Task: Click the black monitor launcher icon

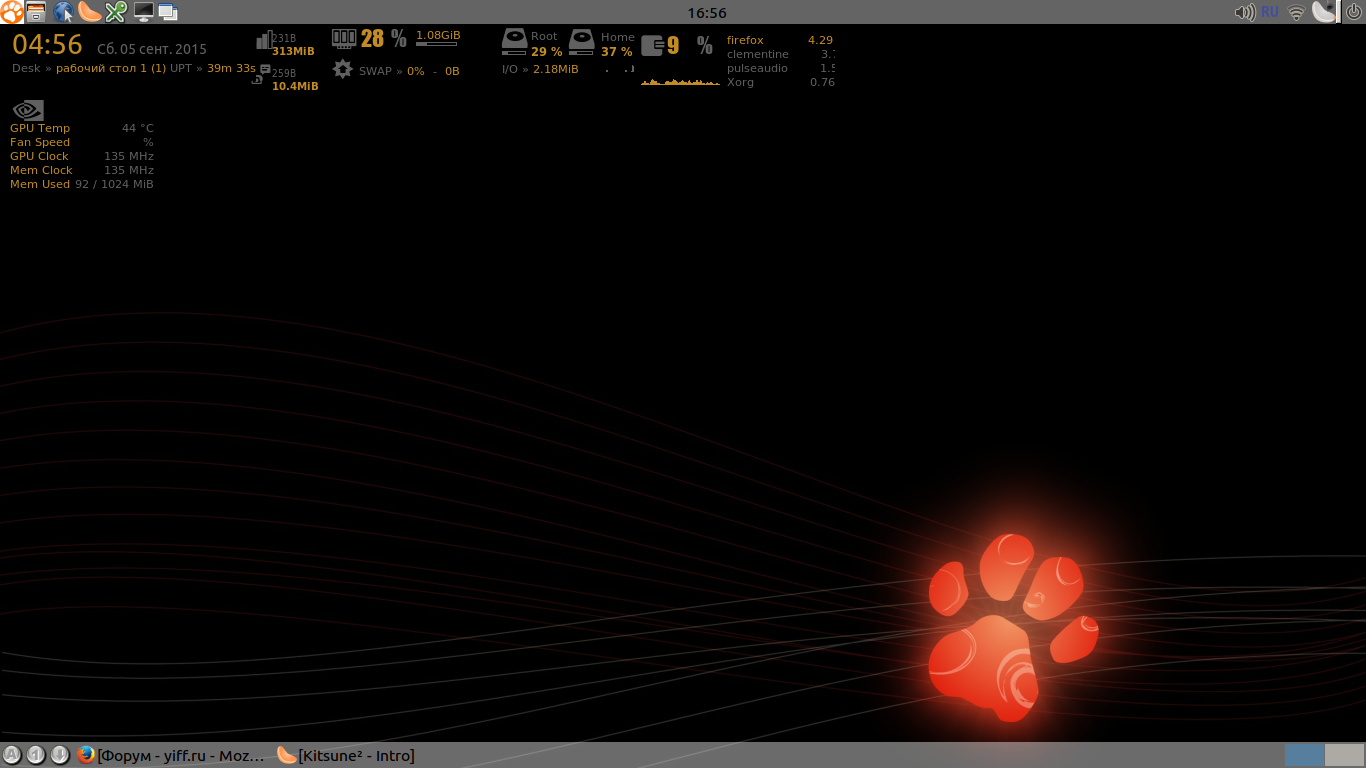Action: tap(143, 12)
